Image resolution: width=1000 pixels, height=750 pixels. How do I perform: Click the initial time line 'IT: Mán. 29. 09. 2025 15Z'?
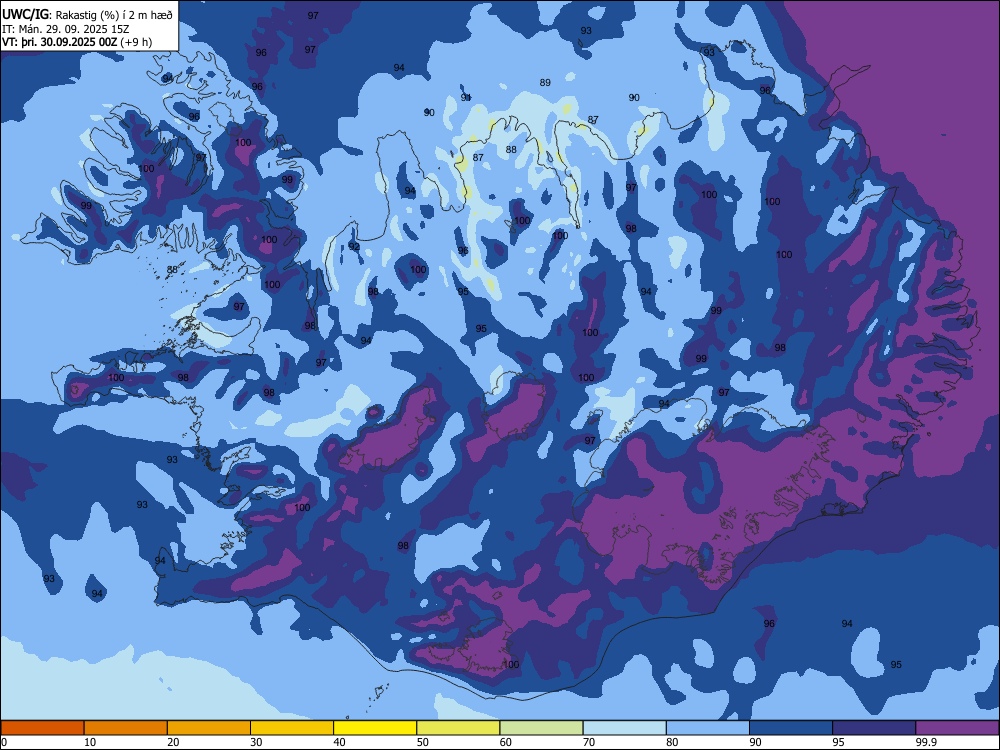coord(66,29)
